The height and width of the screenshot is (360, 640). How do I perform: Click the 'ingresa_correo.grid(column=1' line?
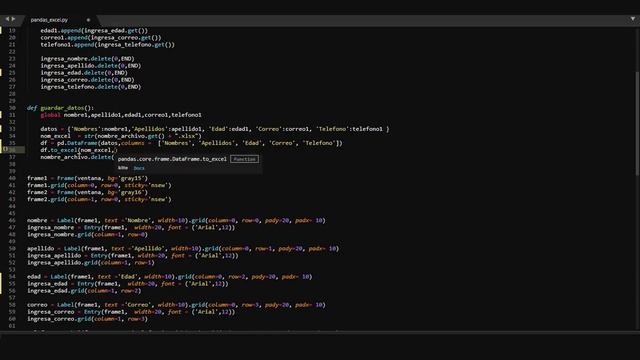click(x=87, y=319)
